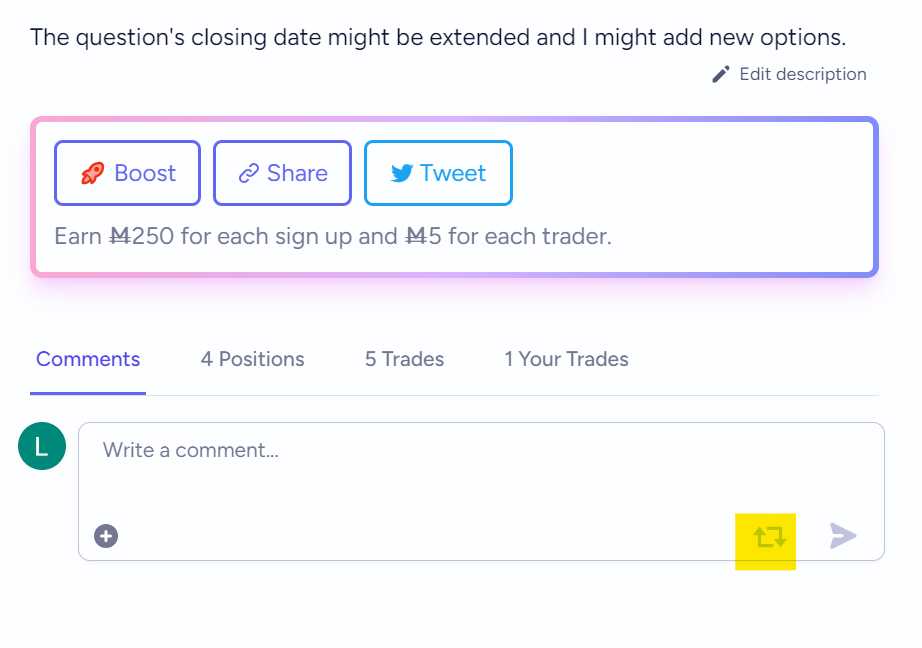Open the 4 Positions tab
This screenshot has width=922, height=648.
252,359
